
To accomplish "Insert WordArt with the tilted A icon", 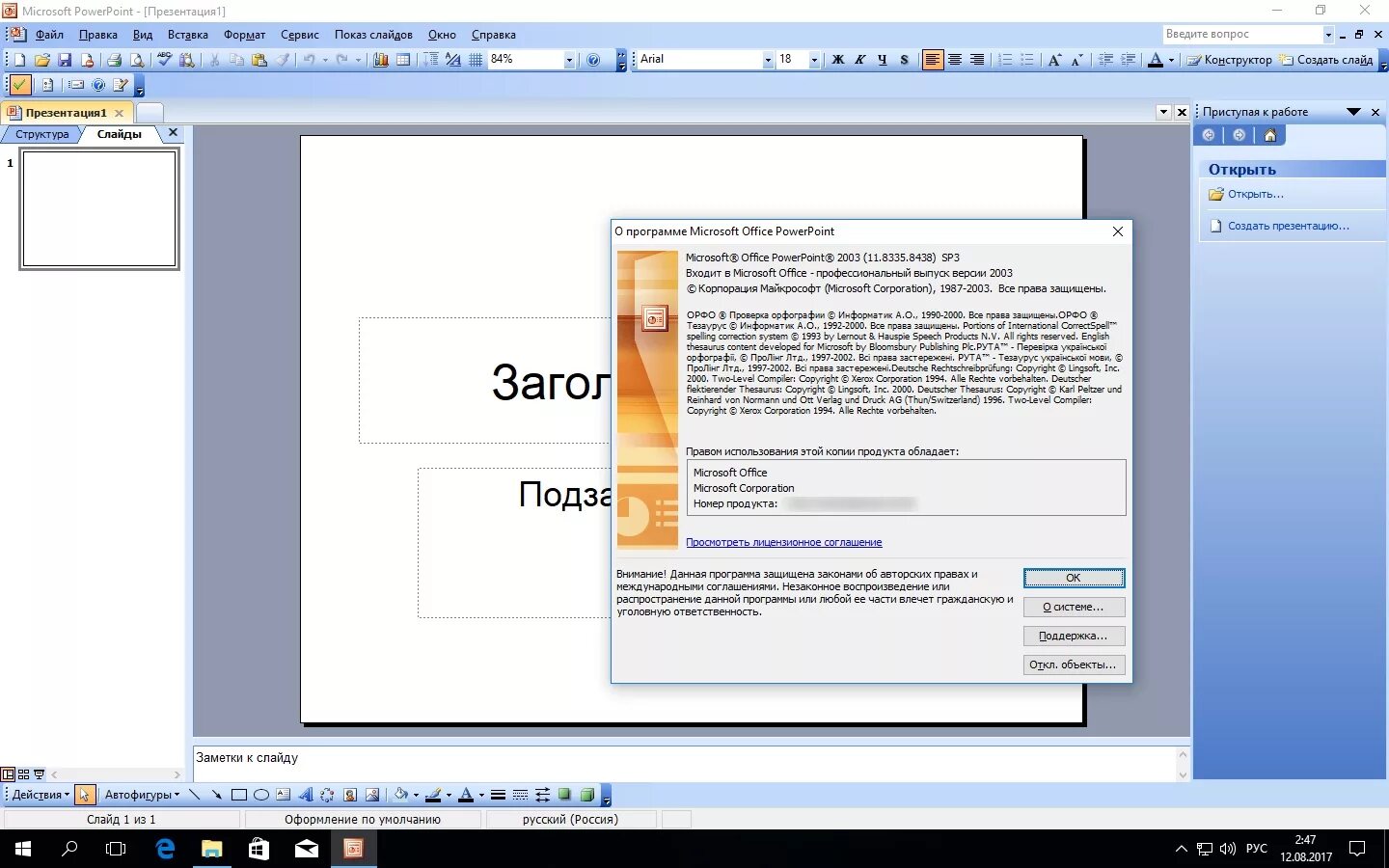I will pyautogui.click(x=305, y=795).
